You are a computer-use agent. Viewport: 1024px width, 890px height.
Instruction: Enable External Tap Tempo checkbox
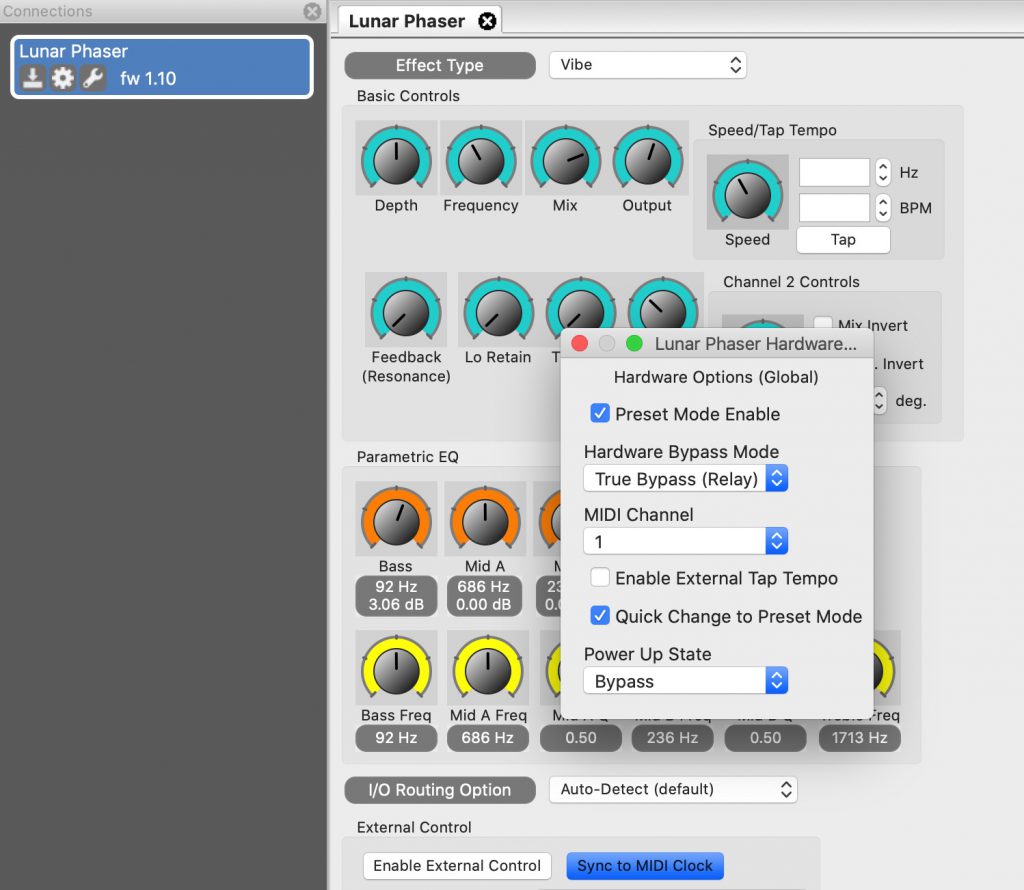pos(600,578)
